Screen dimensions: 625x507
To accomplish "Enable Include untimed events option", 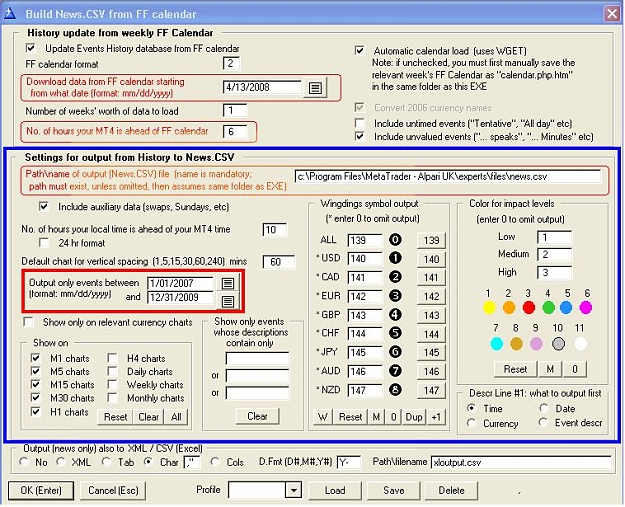I will (360, 123).
